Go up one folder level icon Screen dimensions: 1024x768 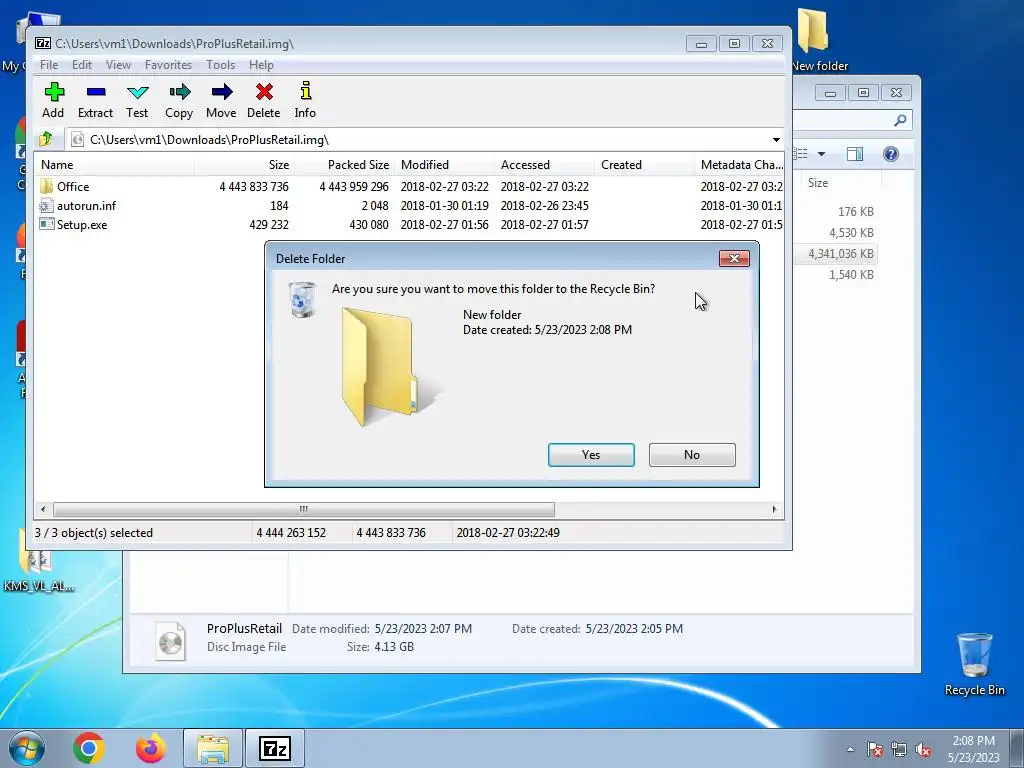point(46,139)
